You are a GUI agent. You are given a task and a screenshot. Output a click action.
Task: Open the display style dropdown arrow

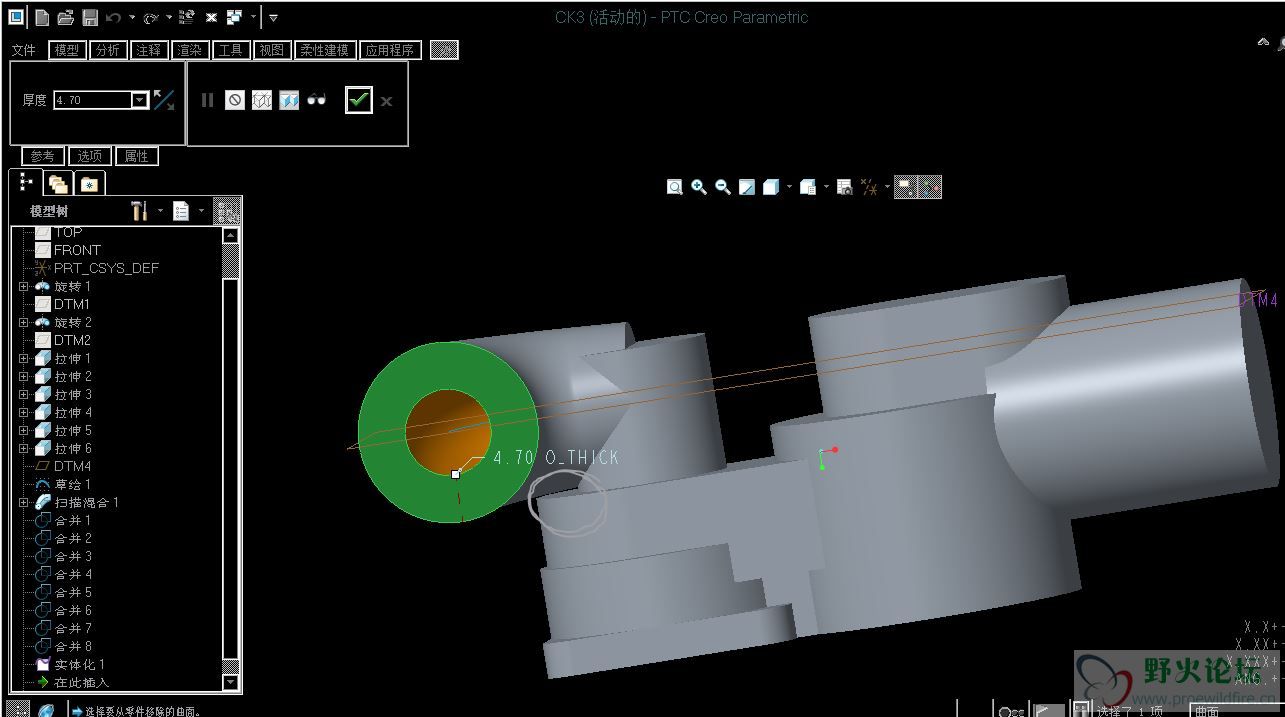(x=789, y=187)
